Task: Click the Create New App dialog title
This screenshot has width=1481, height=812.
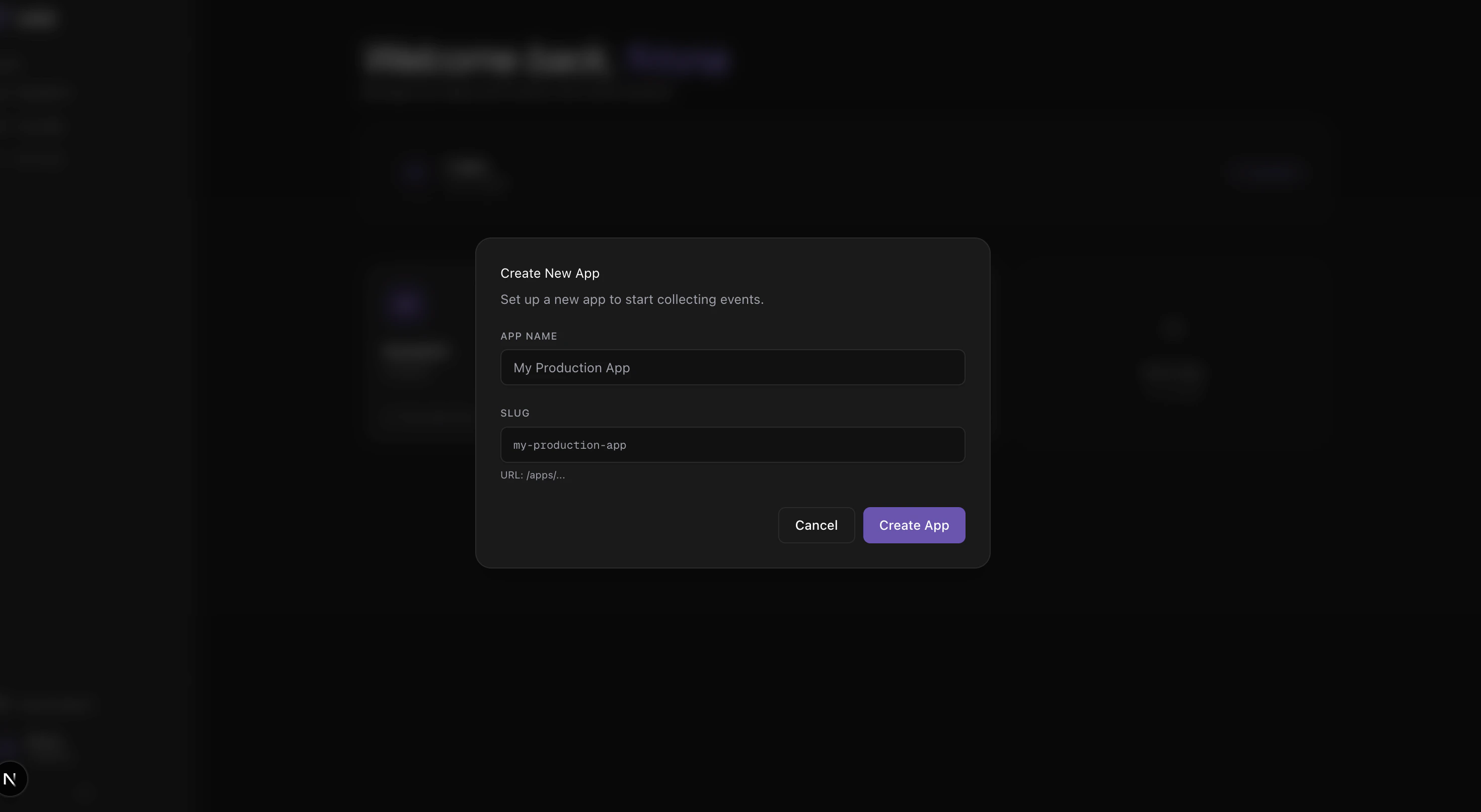Action: [x=550, y=273]
